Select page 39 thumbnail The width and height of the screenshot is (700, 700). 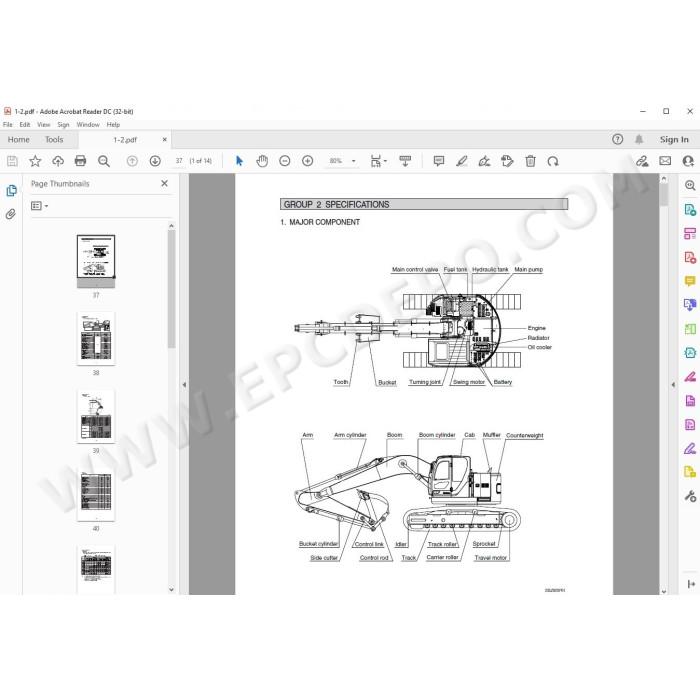[x=96, y=417]
